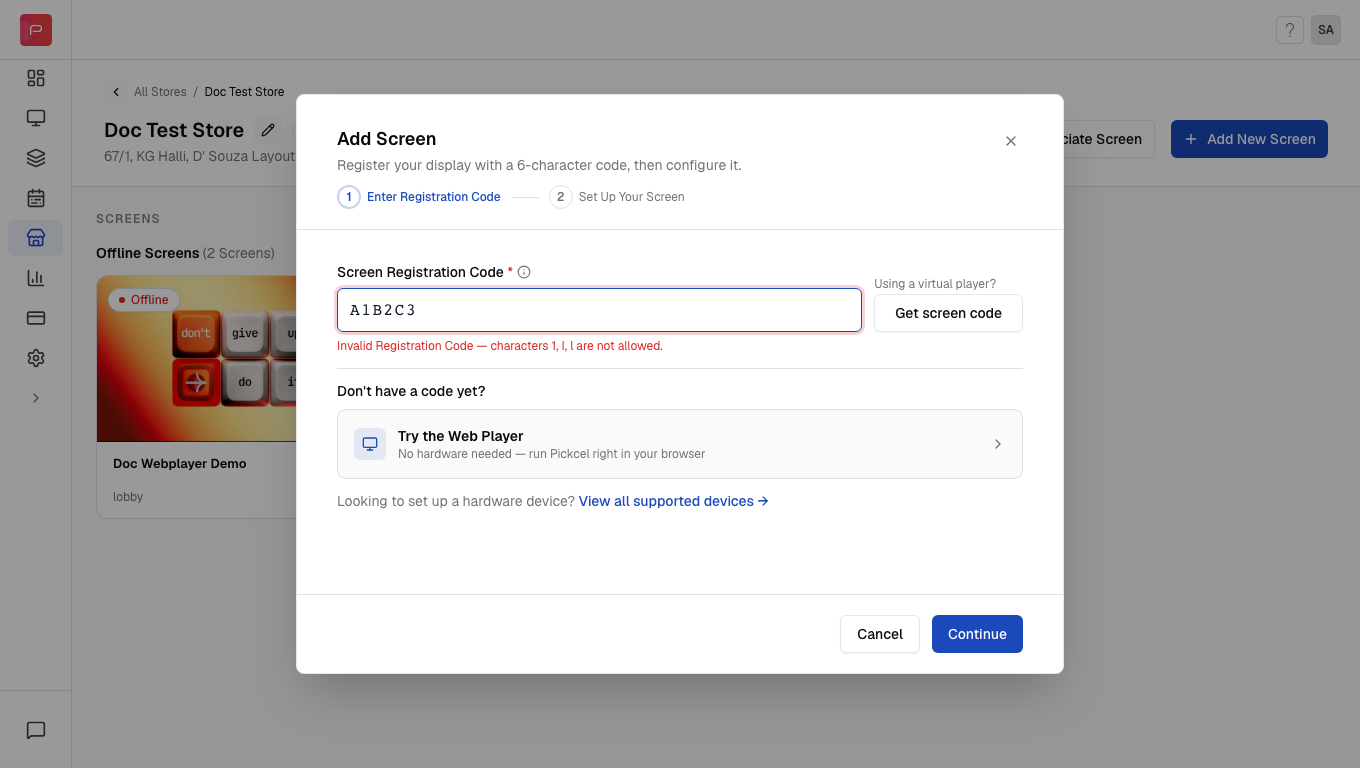Click Get screen code button
Image resolution: width=1360 pixels, height=768 pixels.
(x=948, y=313)
